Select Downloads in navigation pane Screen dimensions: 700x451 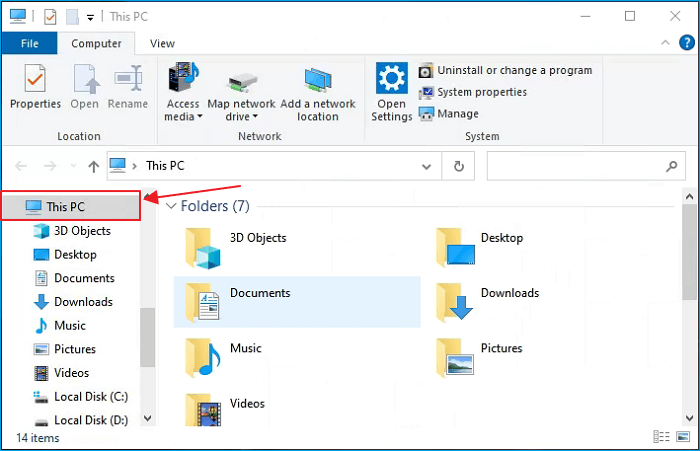[82, 302]
